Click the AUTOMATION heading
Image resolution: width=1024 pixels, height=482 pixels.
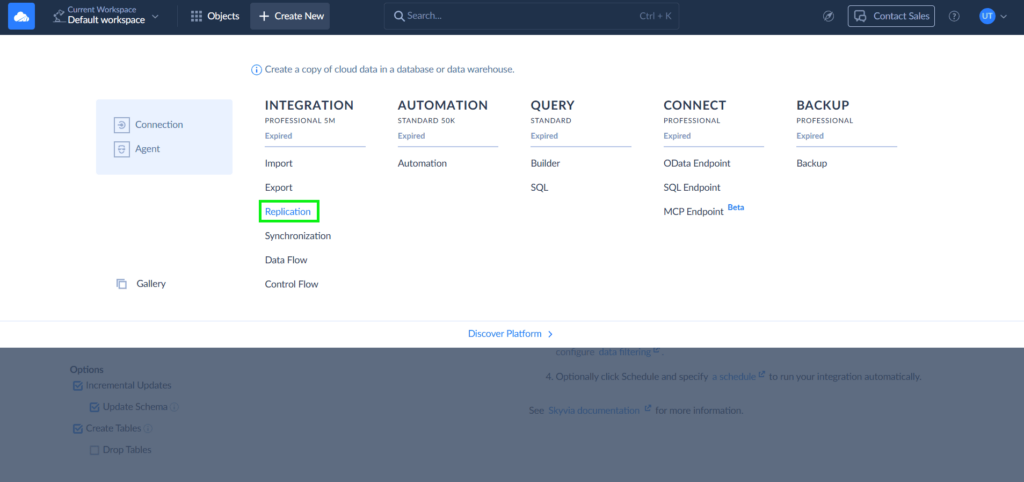[443, 105]
